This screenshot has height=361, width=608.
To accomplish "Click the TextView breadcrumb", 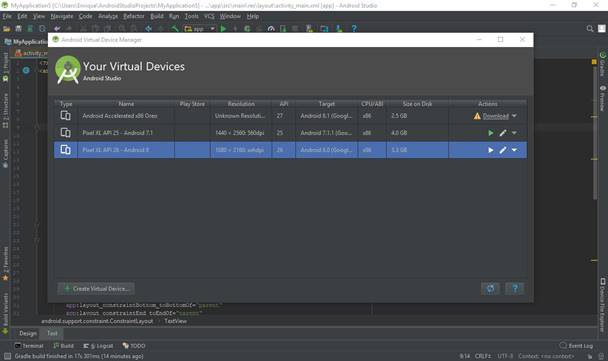I will 175,321.
